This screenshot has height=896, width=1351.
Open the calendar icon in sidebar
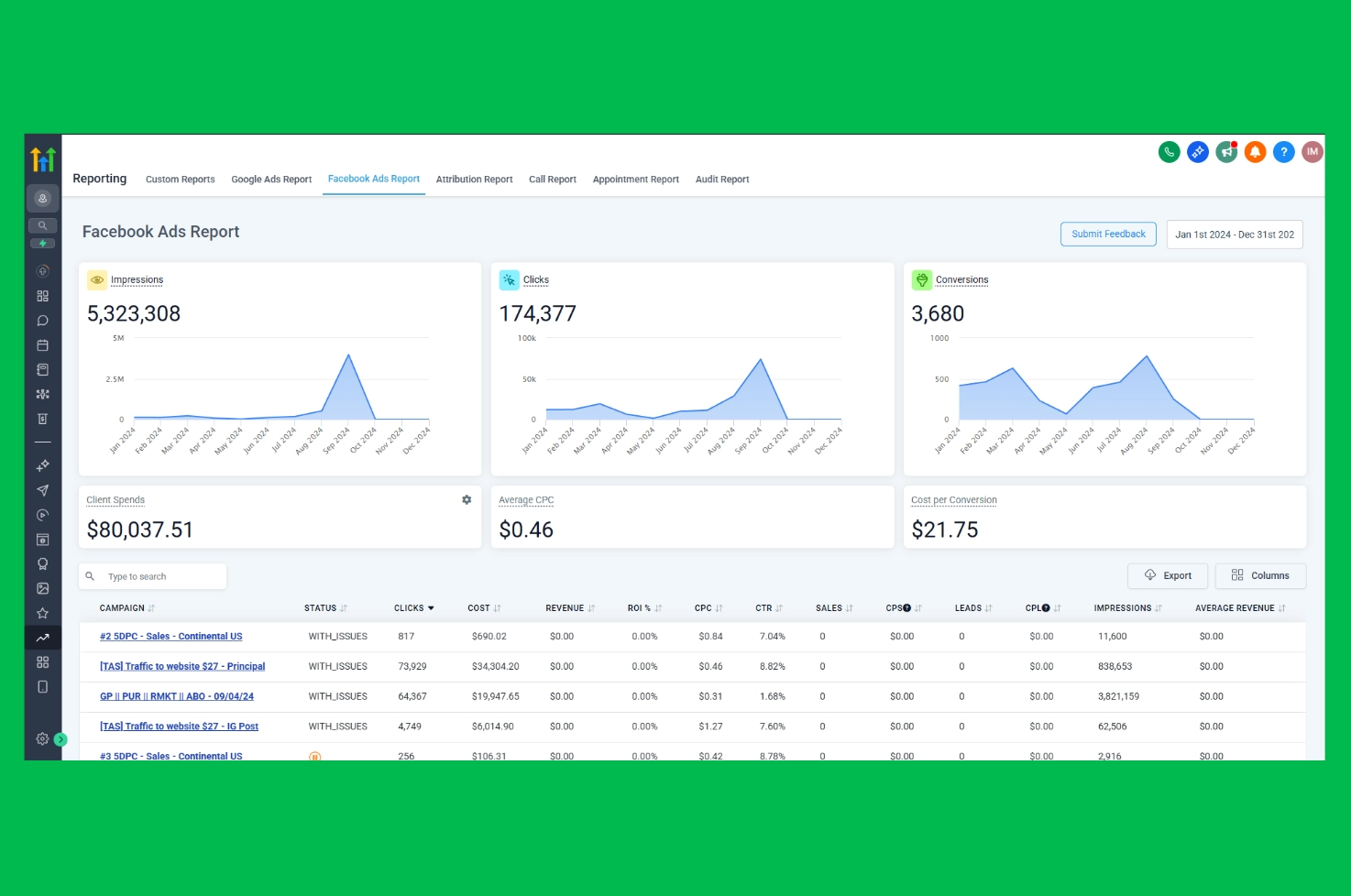[42, 345]
